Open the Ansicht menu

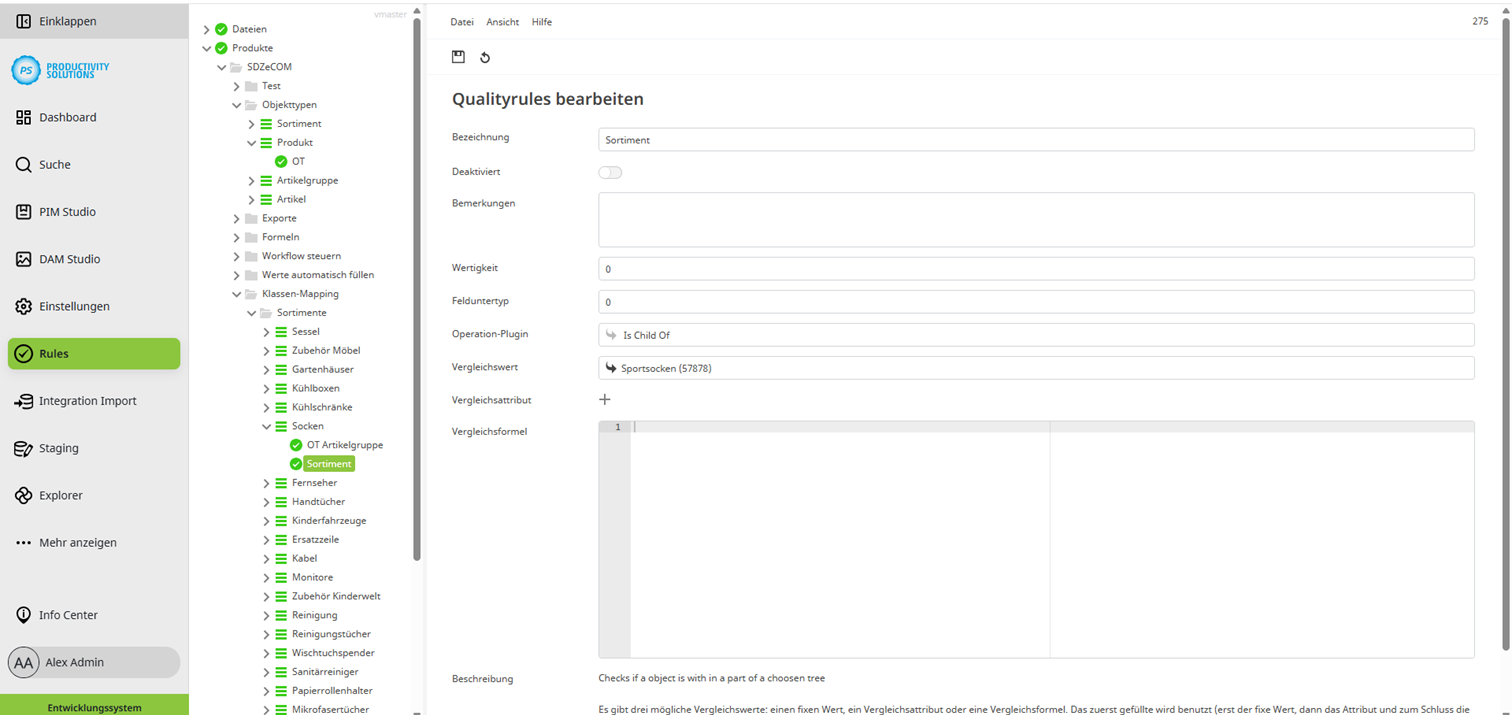pos(503,21)
